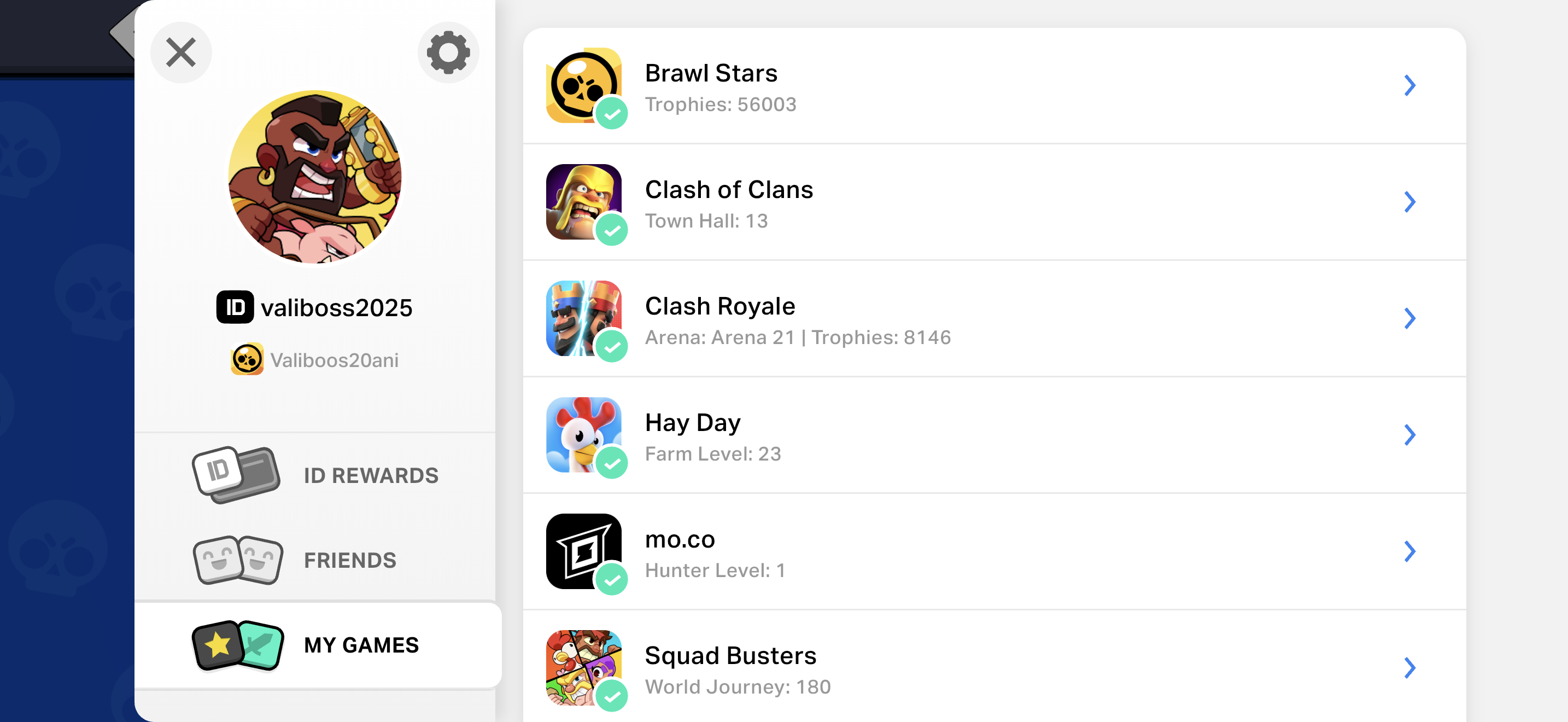
Task: Open the MY GAMES tab
Action: pos(318,645)
